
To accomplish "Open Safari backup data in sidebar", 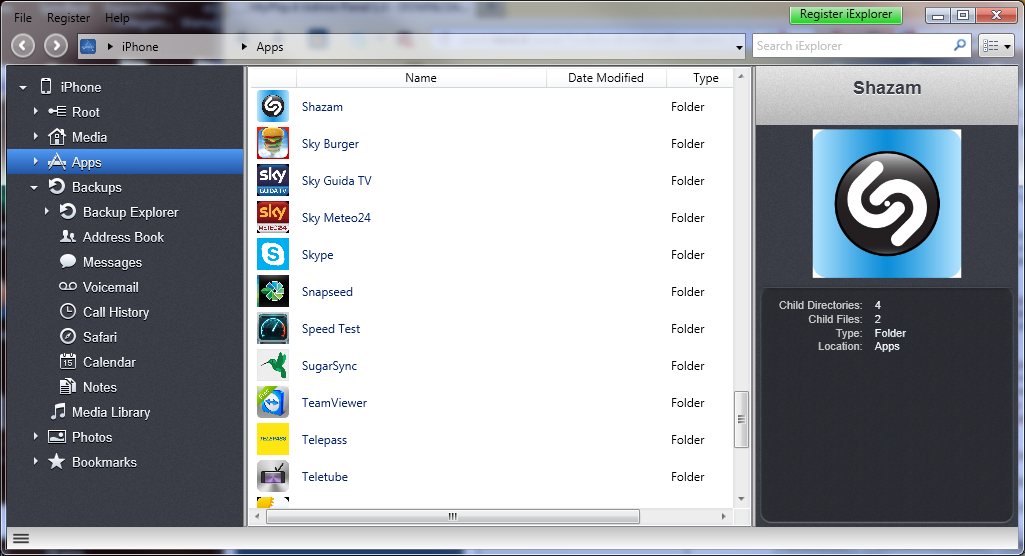I will (x=99, y=337).
